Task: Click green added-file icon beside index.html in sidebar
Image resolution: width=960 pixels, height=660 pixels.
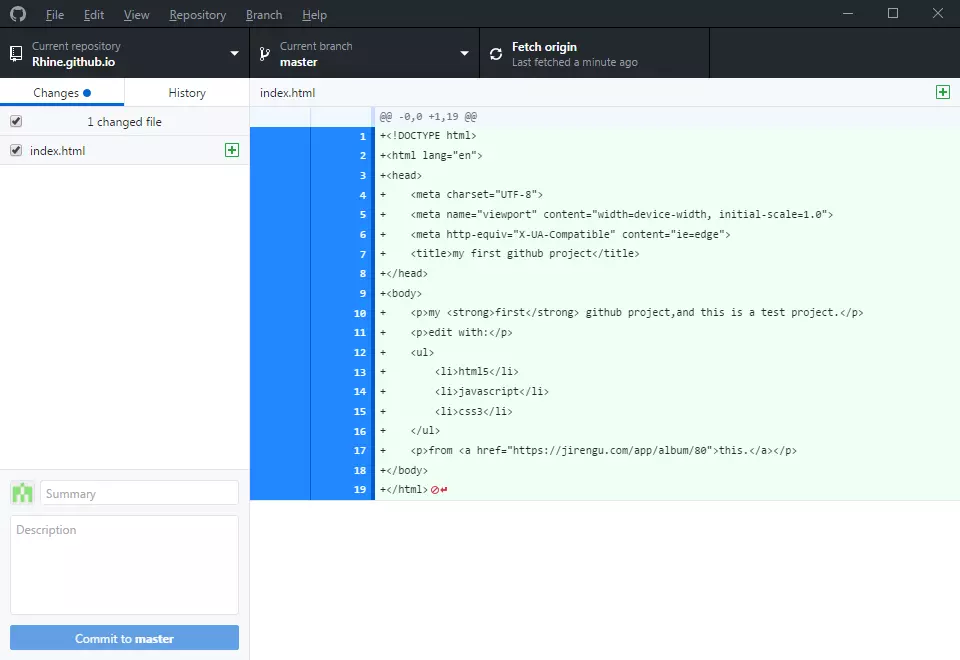Action: [232, 150]
